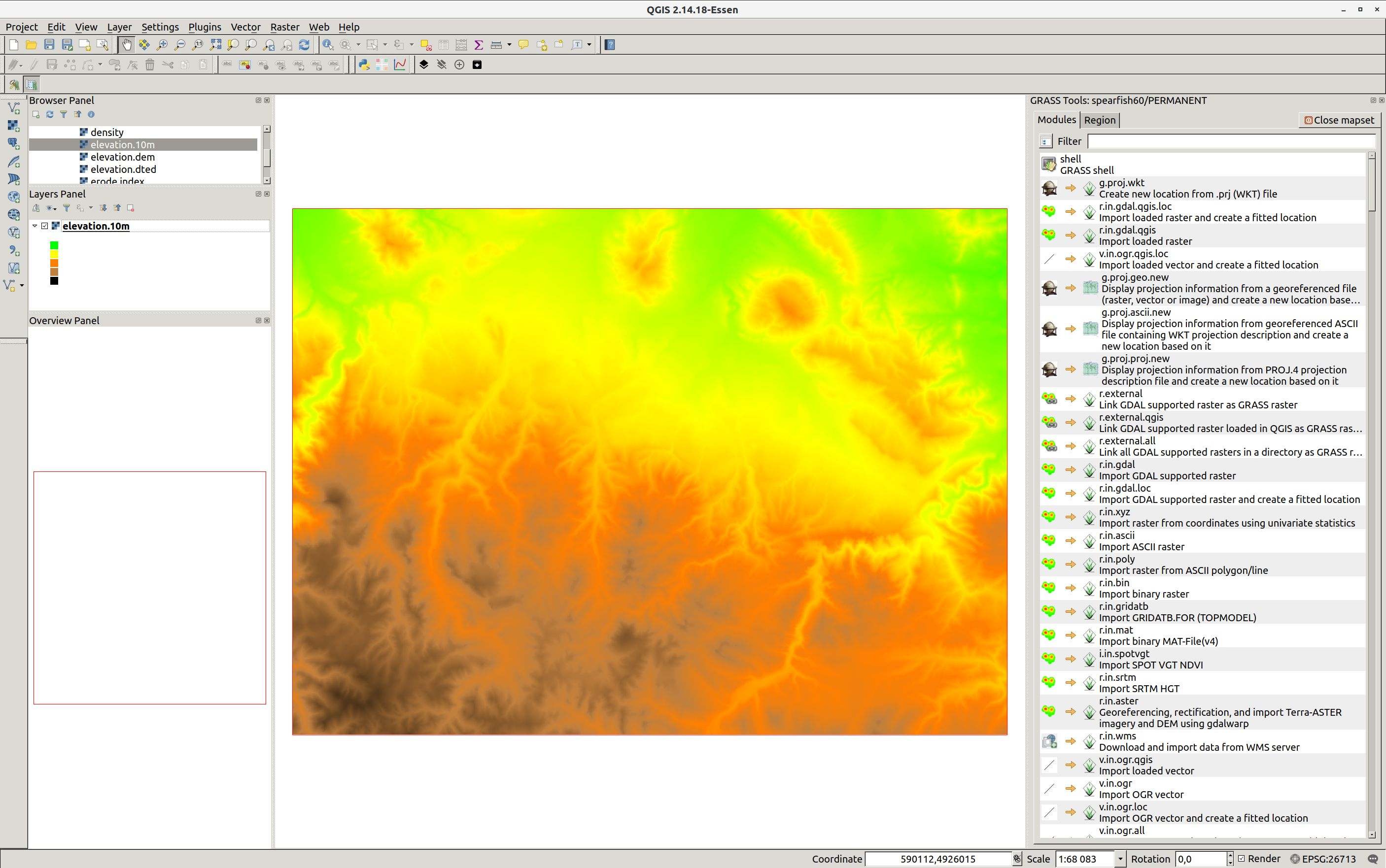Click the Browser Panel refresh icon

pos(50,114)
